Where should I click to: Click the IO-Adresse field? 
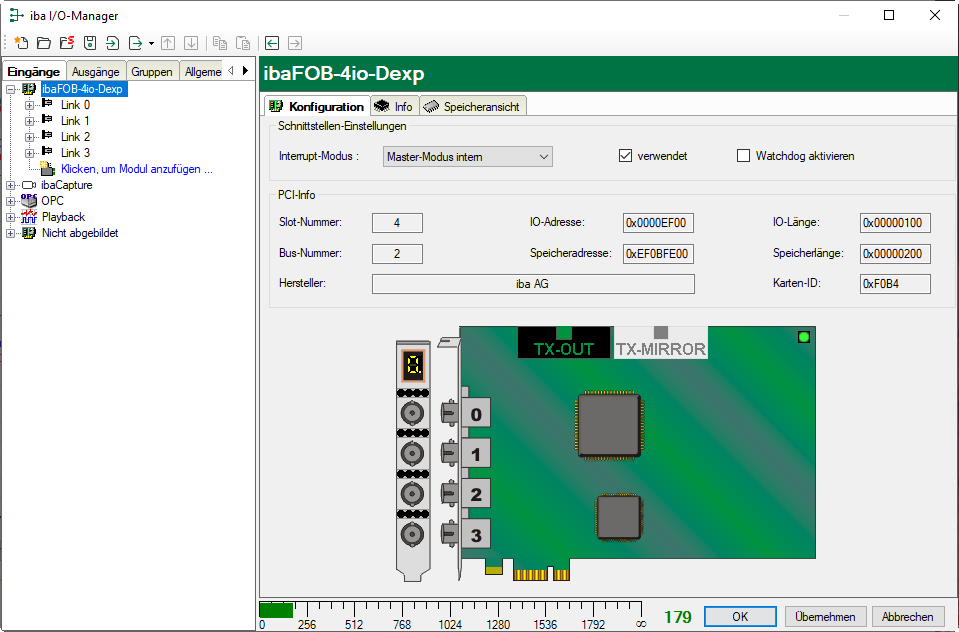658,223
